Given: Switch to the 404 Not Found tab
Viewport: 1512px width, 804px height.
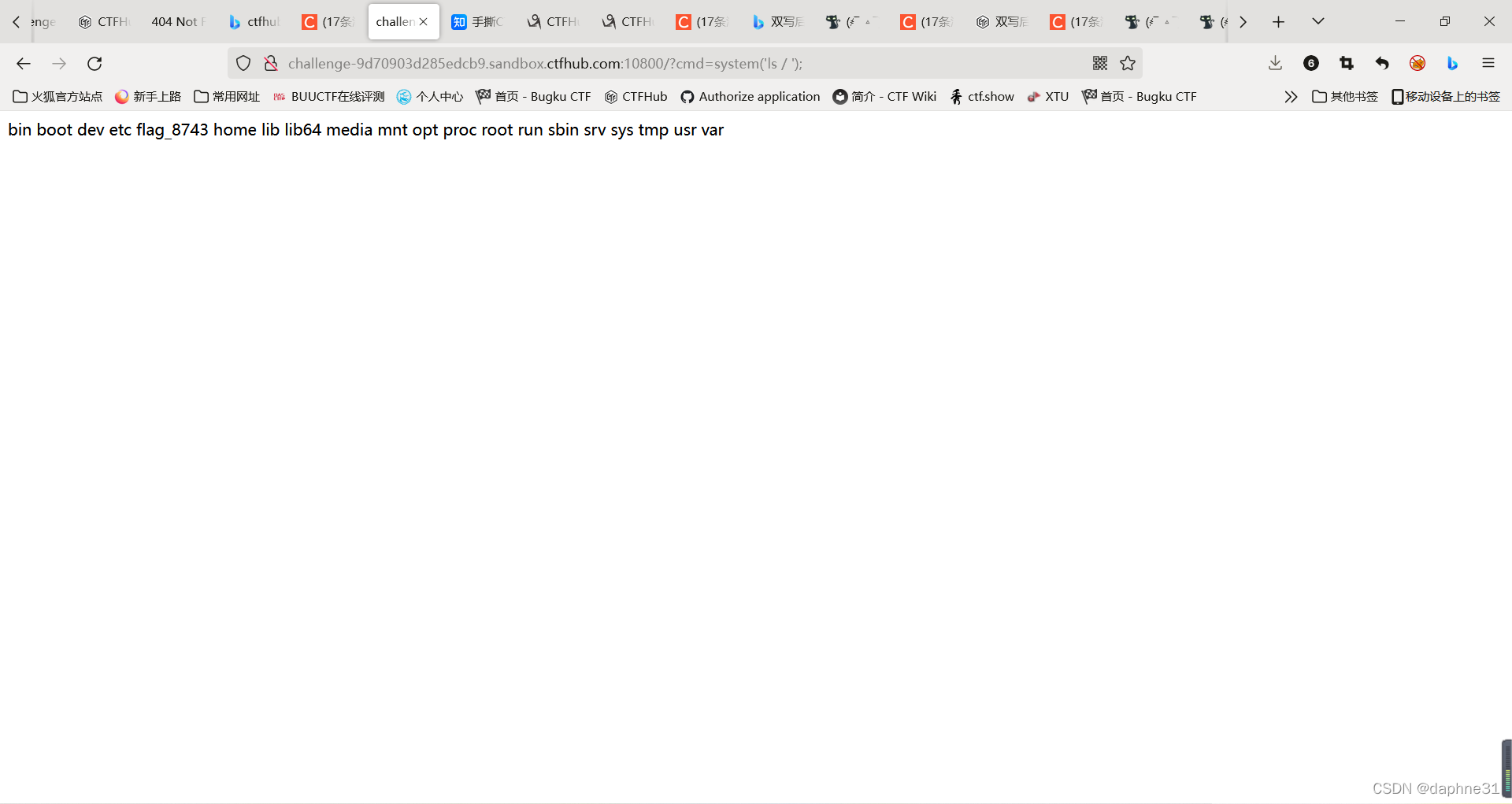Looking at the screenshot, I should pyautogui.click(x=178, y=22).
